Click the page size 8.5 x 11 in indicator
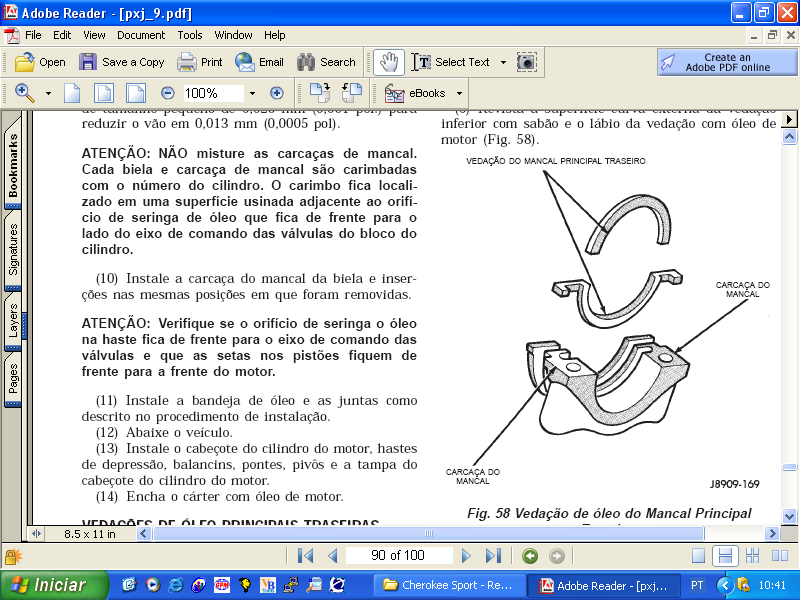Viewport: 800px width, 600px height. click(x=90, y=534)
